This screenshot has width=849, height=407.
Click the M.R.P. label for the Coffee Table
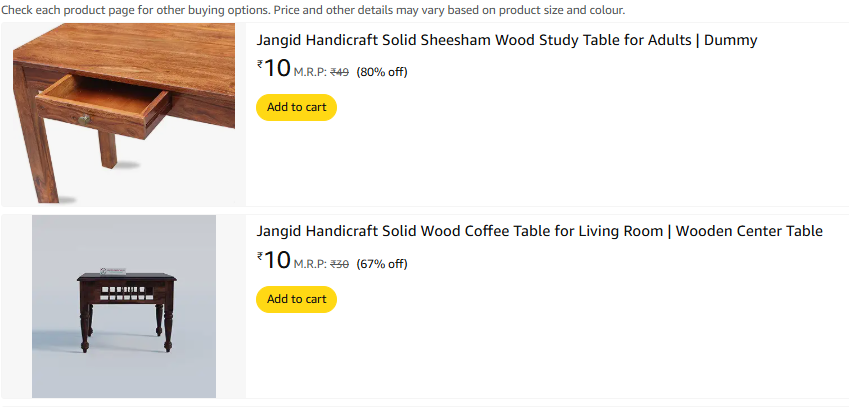point(310,264)
